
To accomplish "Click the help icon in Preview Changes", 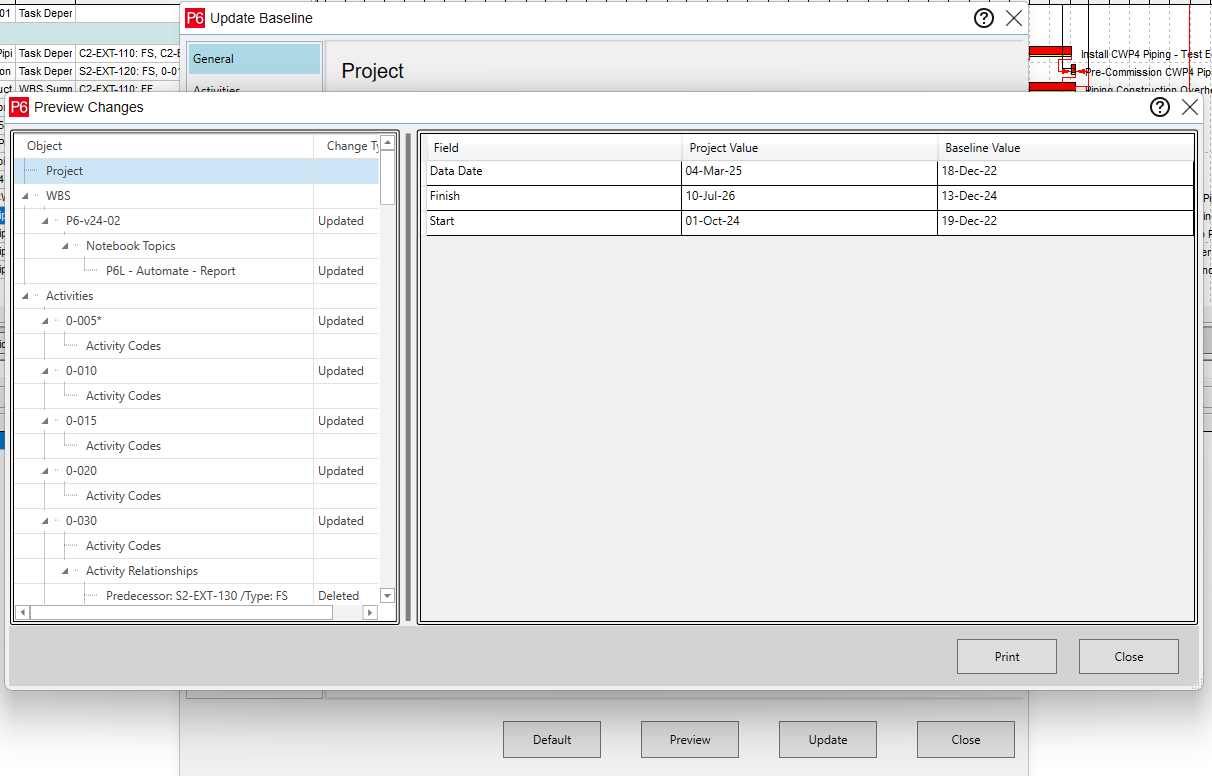I will [1160, 108].
